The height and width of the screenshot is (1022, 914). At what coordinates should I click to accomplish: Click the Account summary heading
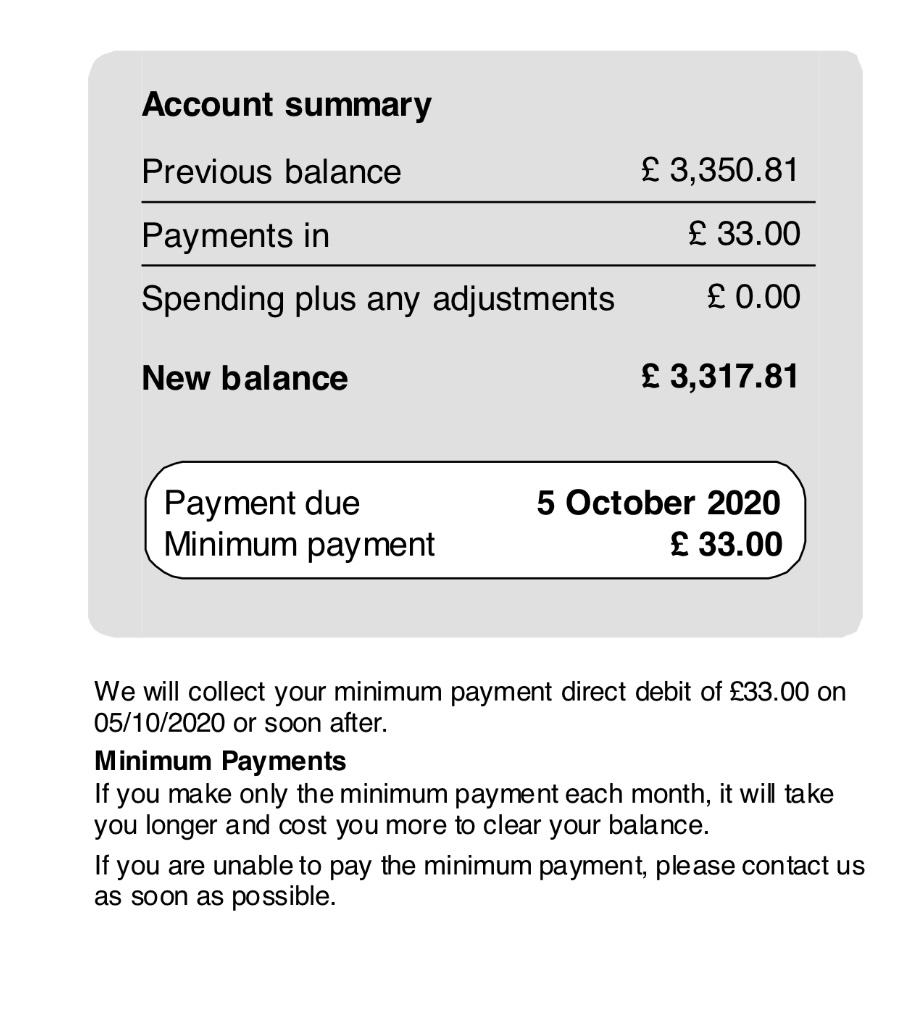[x=286, y=105]
